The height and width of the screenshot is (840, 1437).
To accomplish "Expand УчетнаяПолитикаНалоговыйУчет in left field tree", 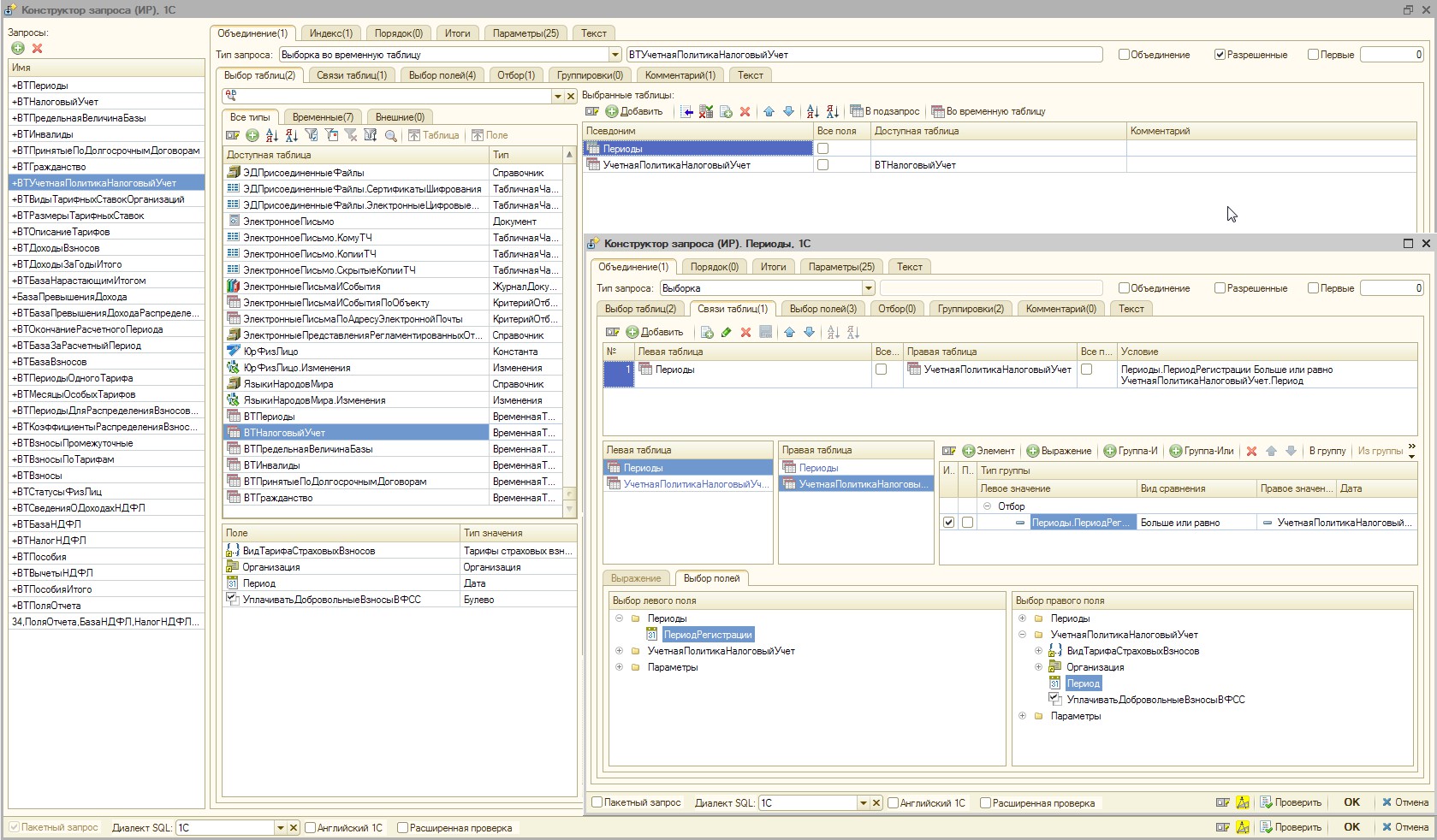I will (x=619, y=651).
